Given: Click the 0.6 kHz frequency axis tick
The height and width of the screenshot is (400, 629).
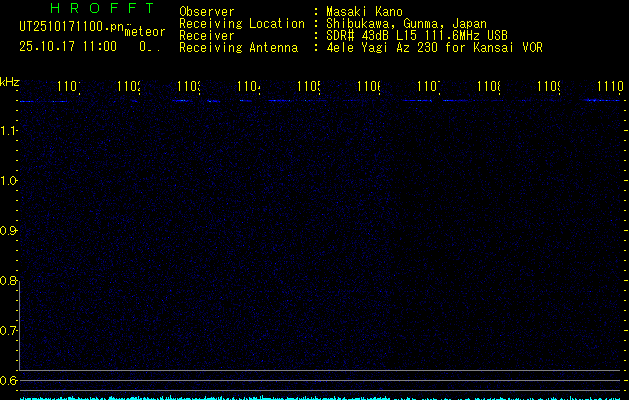Looking at the screenshot, I should [x=9, y=380].
